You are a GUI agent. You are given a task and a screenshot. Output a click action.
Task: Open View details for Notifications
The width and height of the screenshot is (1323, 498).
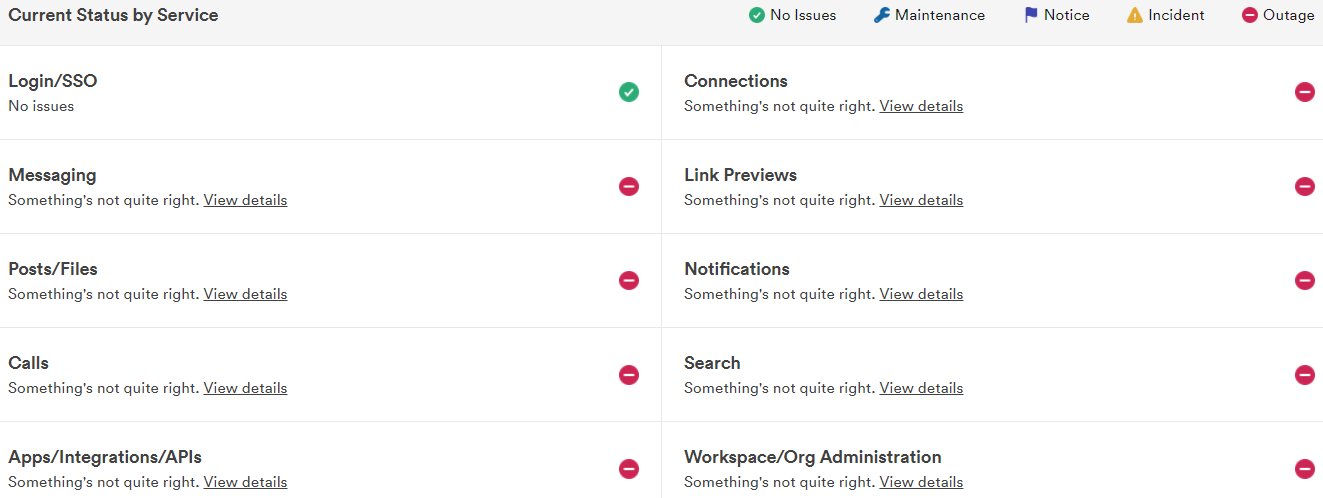coord(921,294)
